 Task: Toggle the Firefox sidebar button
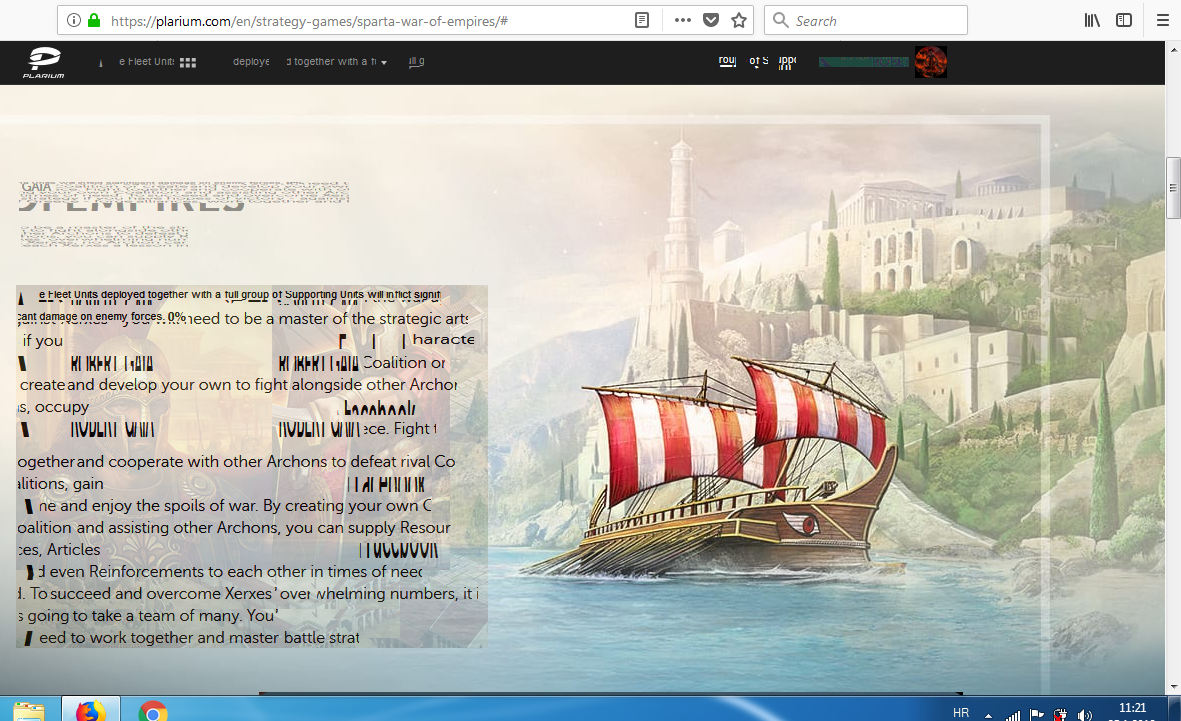click(1124, 20)
